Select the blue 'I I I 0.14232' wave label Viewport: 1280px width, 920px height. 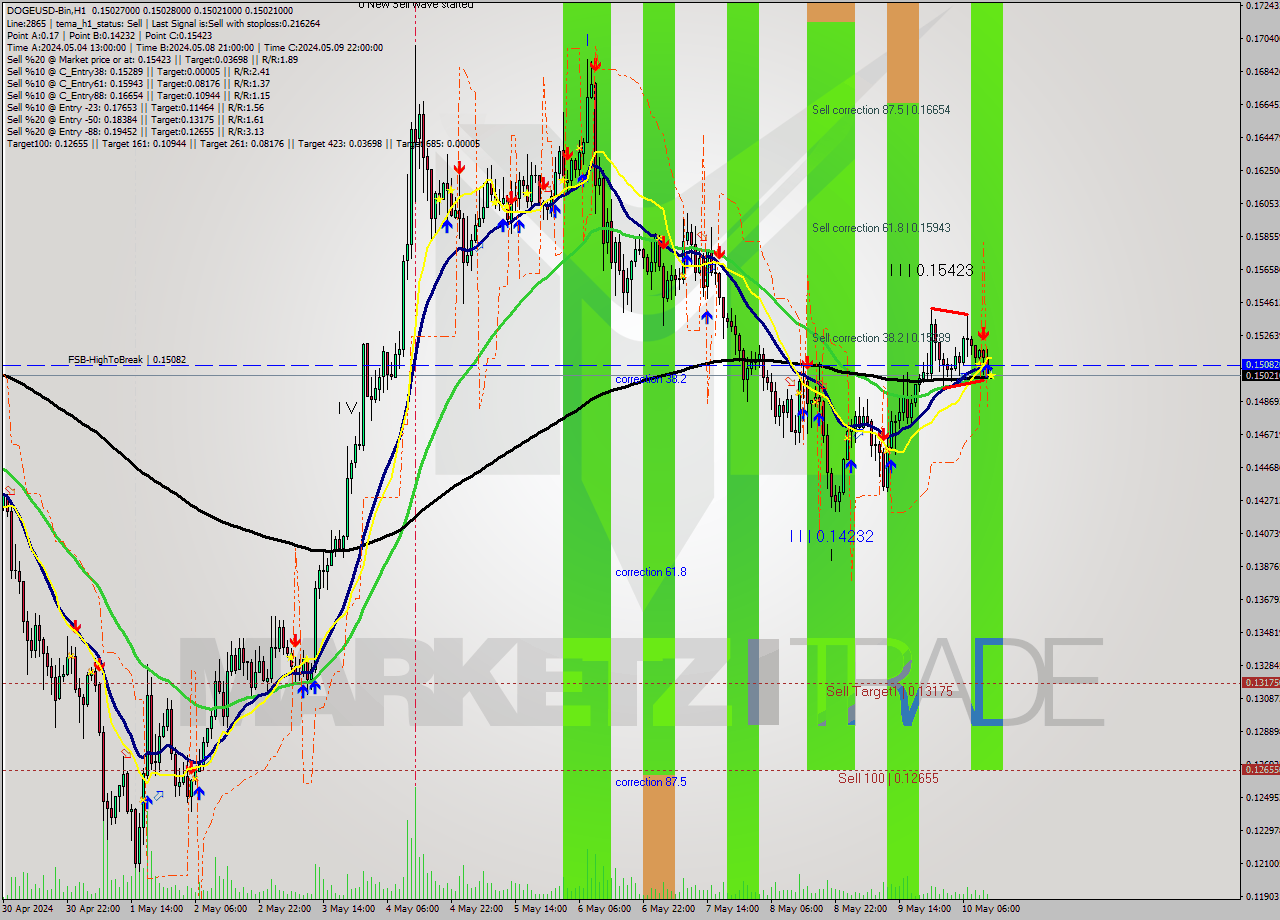pos(831,536)
